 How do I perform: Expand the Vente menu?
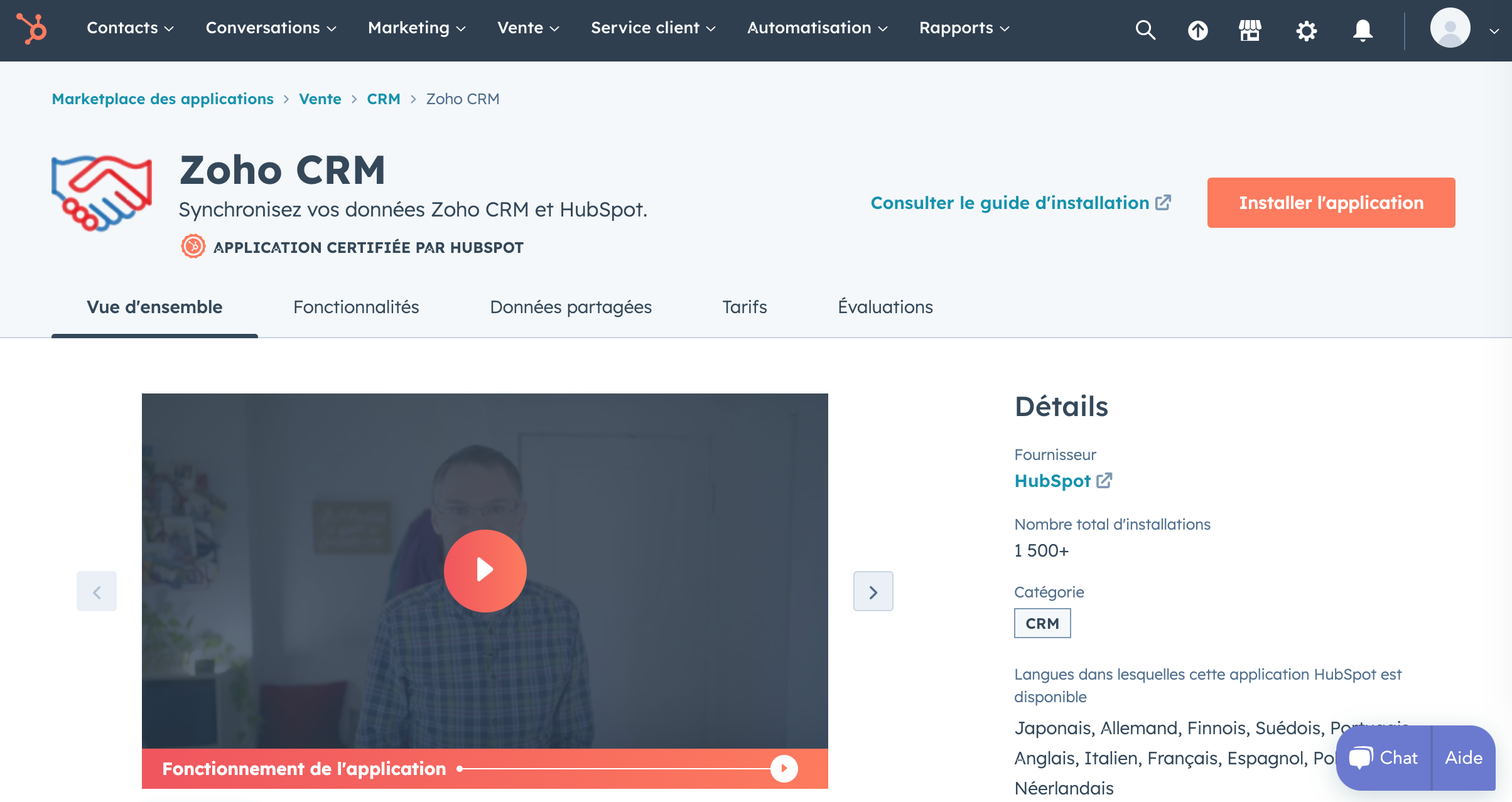point(528,28)
